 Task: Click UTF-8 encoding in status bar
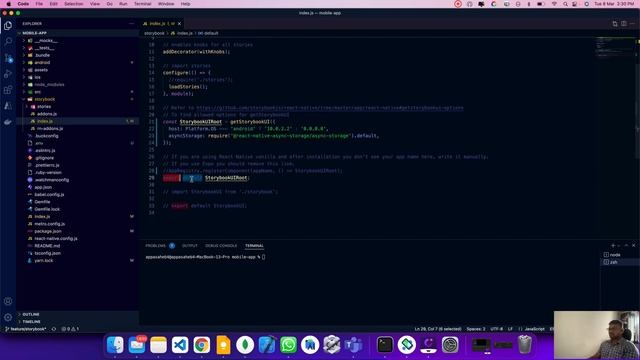pos(496,329)
